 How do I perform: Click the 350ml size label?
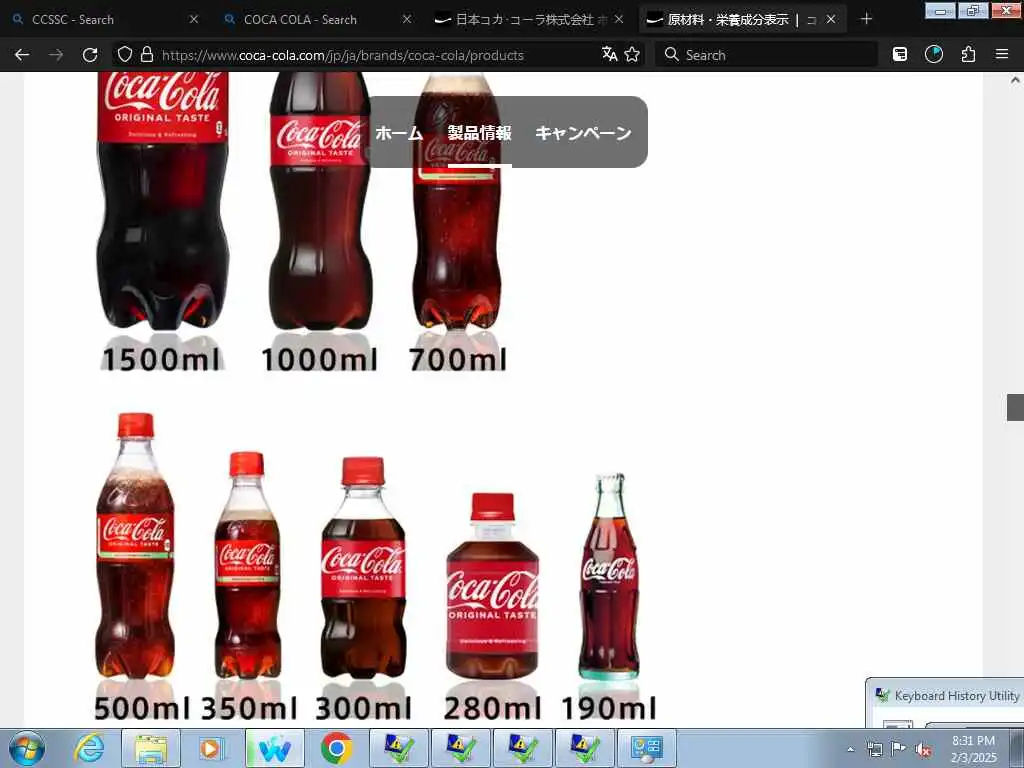(x=249, y=708)
